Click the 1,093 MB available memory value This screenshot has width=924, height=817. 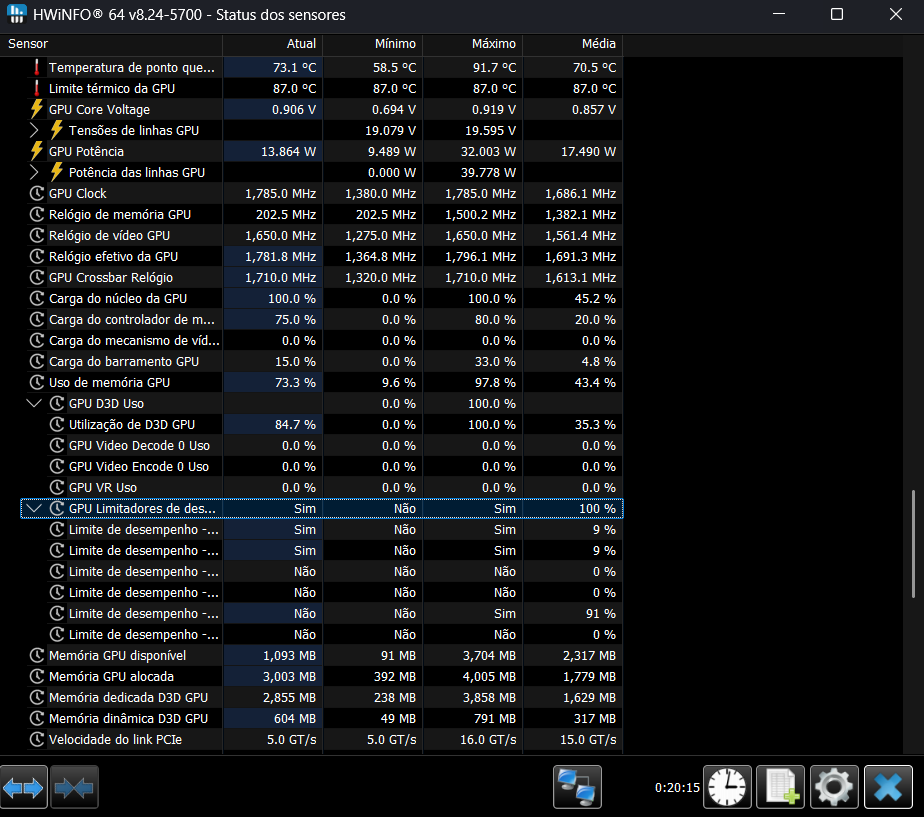tap(289, 655)
